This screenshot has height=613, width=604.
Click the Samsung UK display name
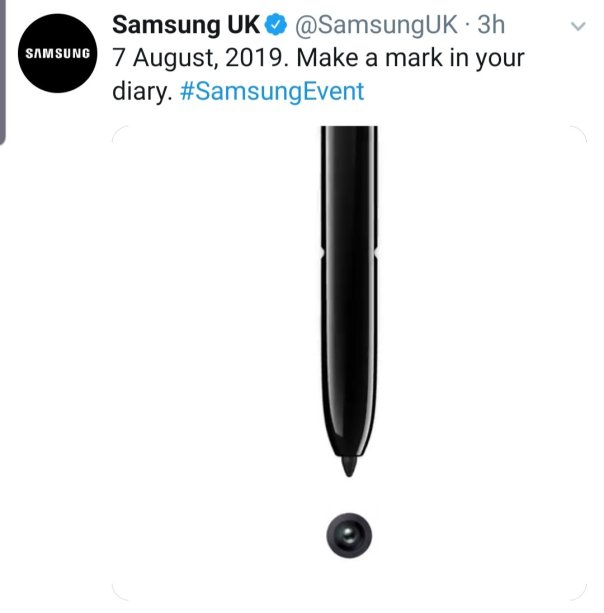(186, 25)
